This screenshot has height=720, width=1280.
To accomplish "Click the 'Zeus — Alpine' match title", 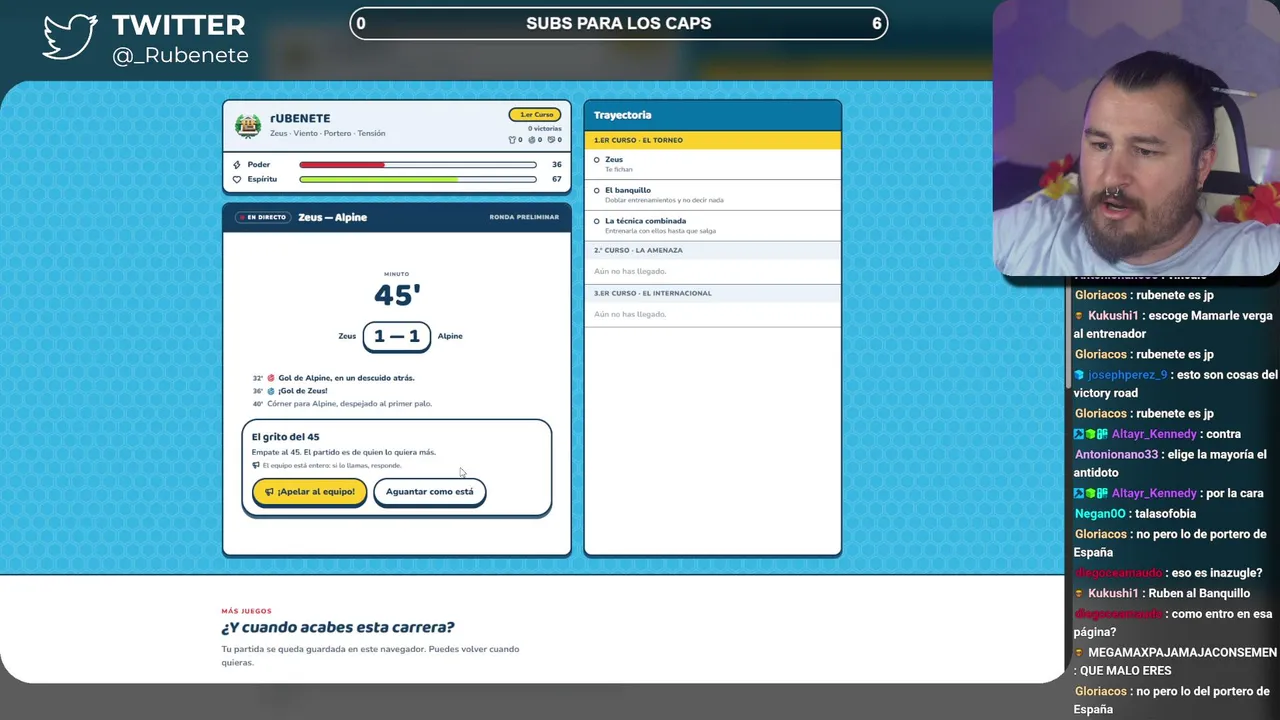I will tap(332, 217).
